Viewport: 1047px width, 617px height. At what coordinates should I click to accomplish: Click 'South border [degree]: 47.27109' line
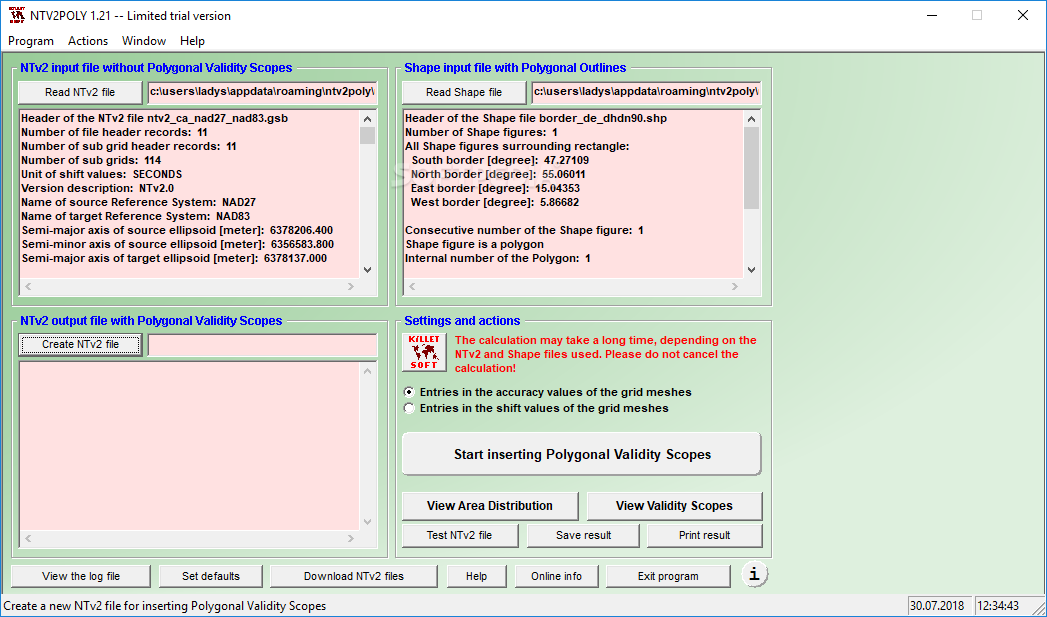tap(500, 160)
